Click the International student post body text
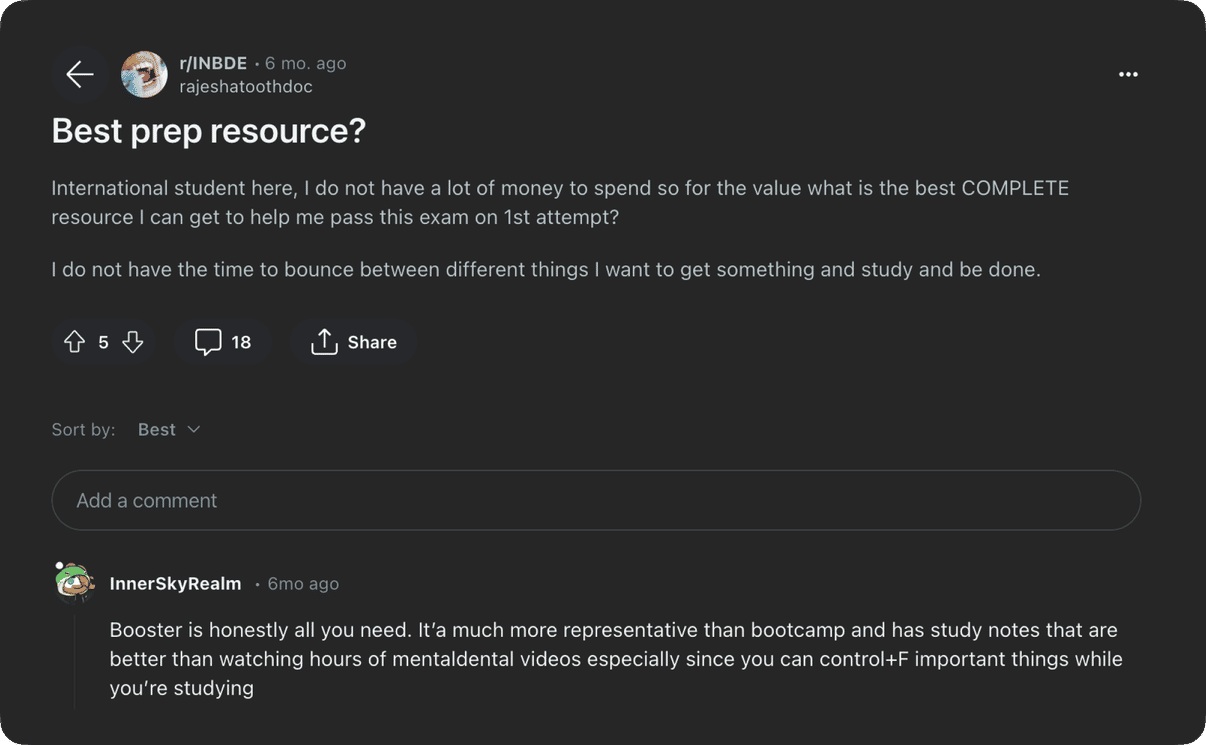 click(x=560, y=202)
